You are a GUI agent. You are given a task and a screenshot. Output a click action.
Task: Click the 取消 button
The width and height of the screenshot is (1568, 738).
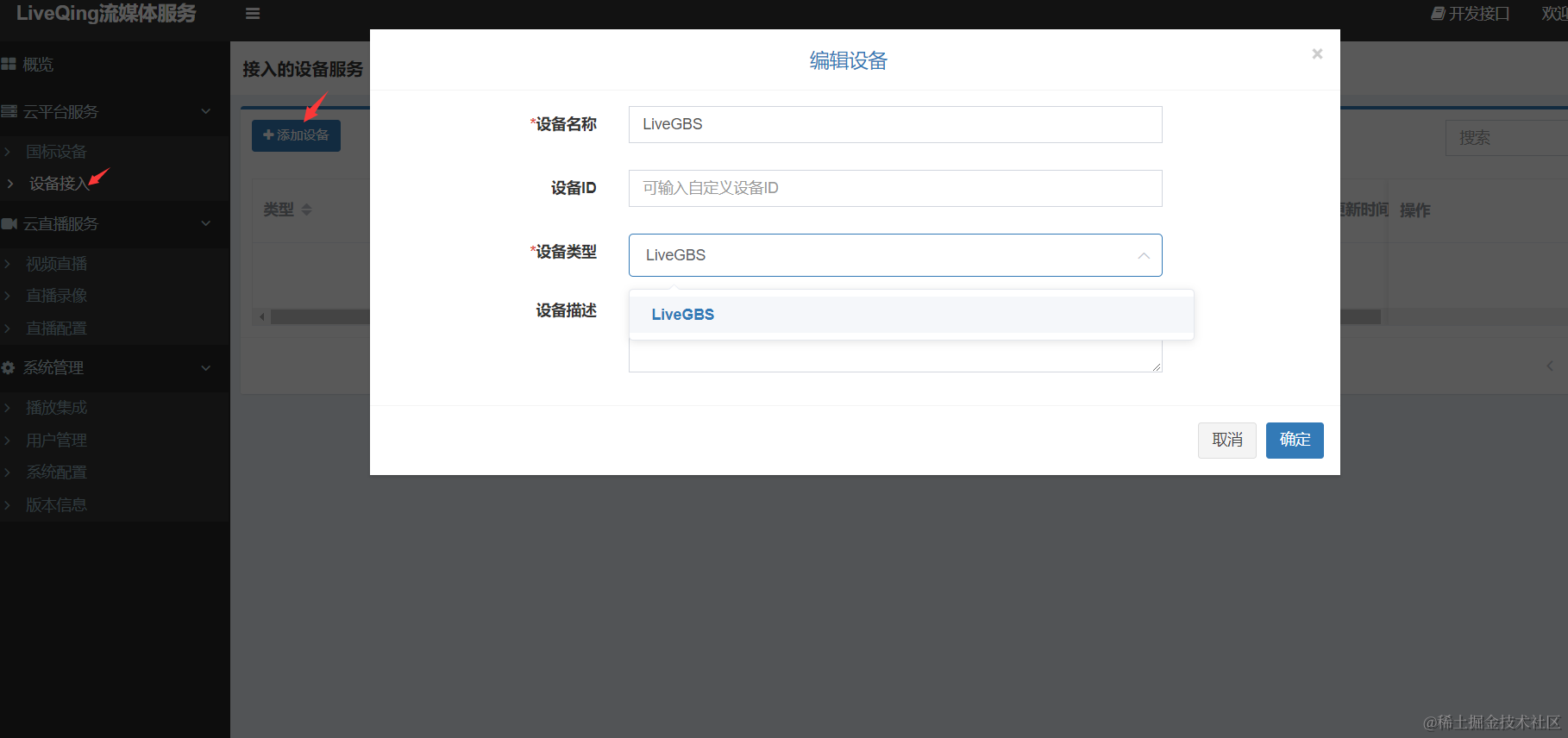1226,440
